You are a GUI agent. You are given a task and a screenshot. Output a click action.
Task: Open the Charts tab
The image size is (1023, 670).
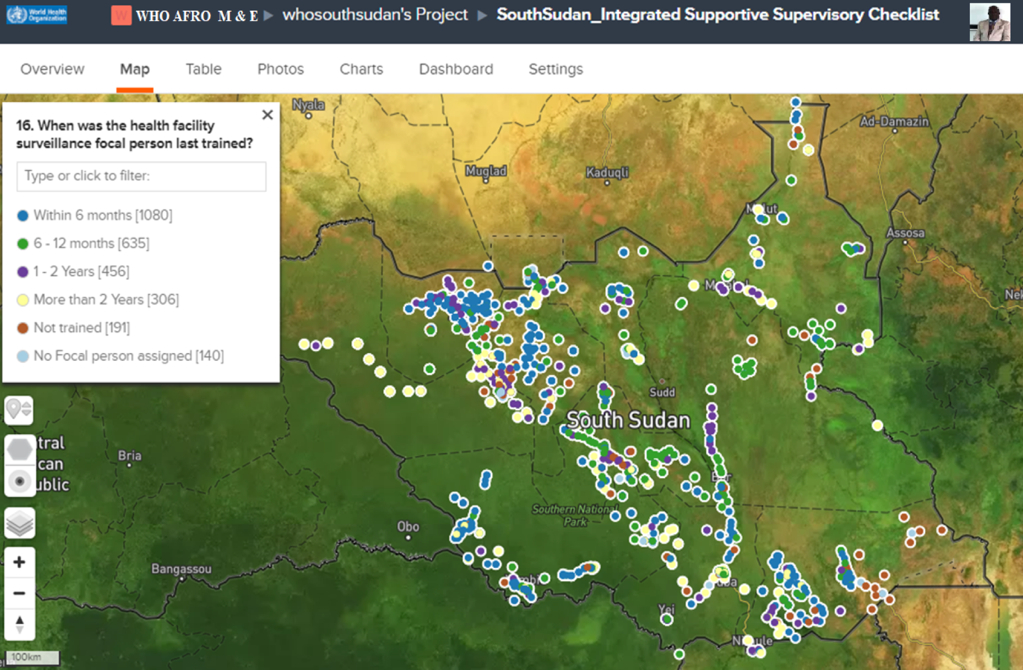point(361,69)
